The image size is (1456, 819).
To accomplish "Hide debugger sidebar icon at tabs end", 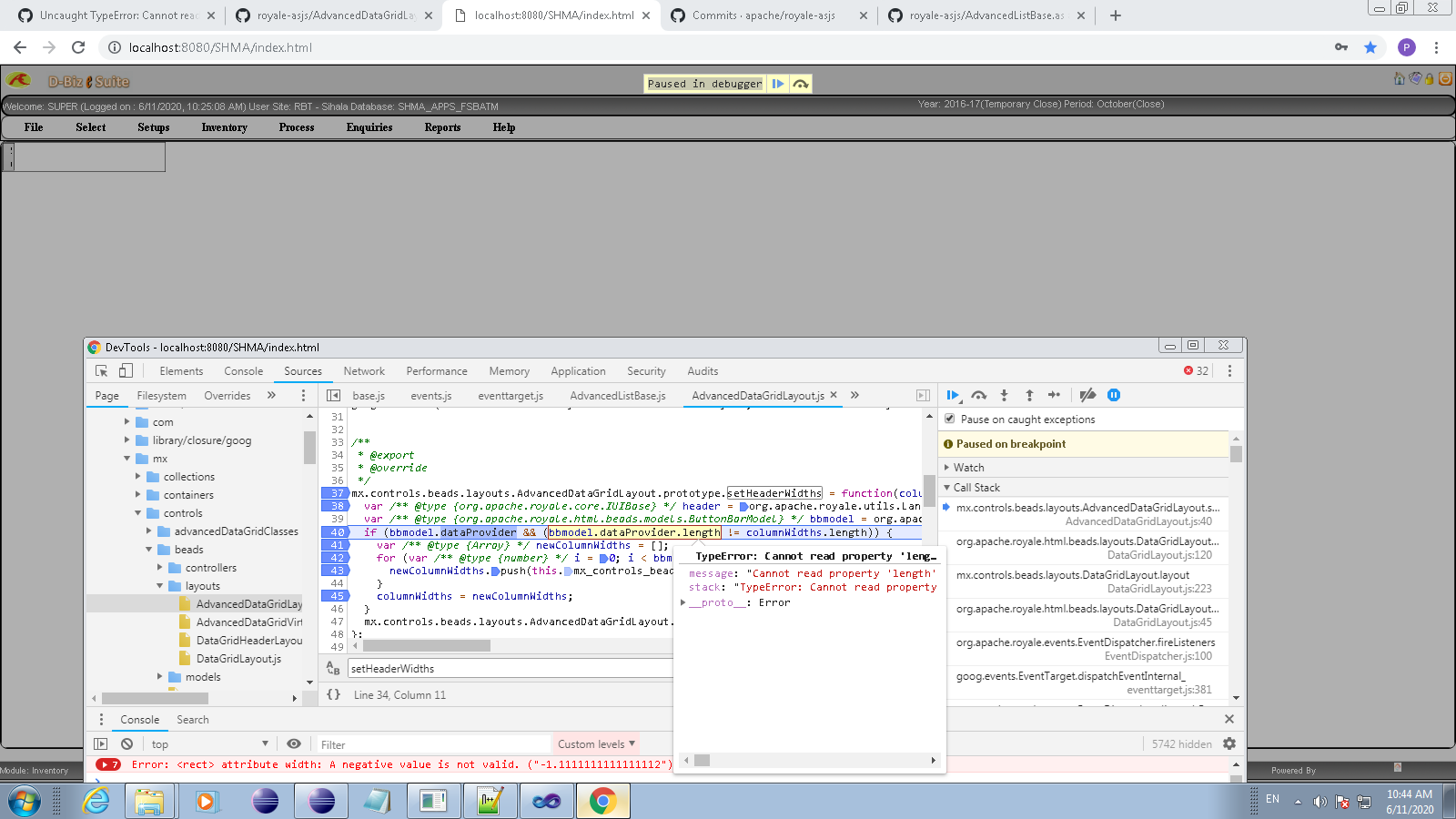I will click(923, 396).
